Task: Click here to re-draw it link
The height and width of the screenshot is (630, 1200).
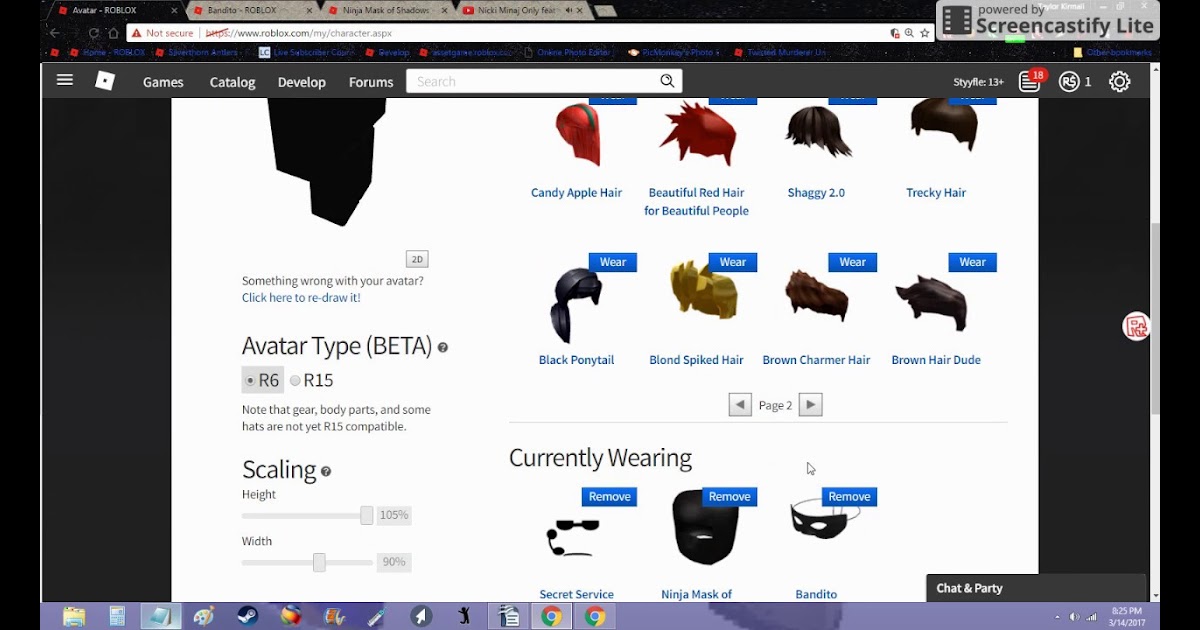Action: [x=301, y=298]
